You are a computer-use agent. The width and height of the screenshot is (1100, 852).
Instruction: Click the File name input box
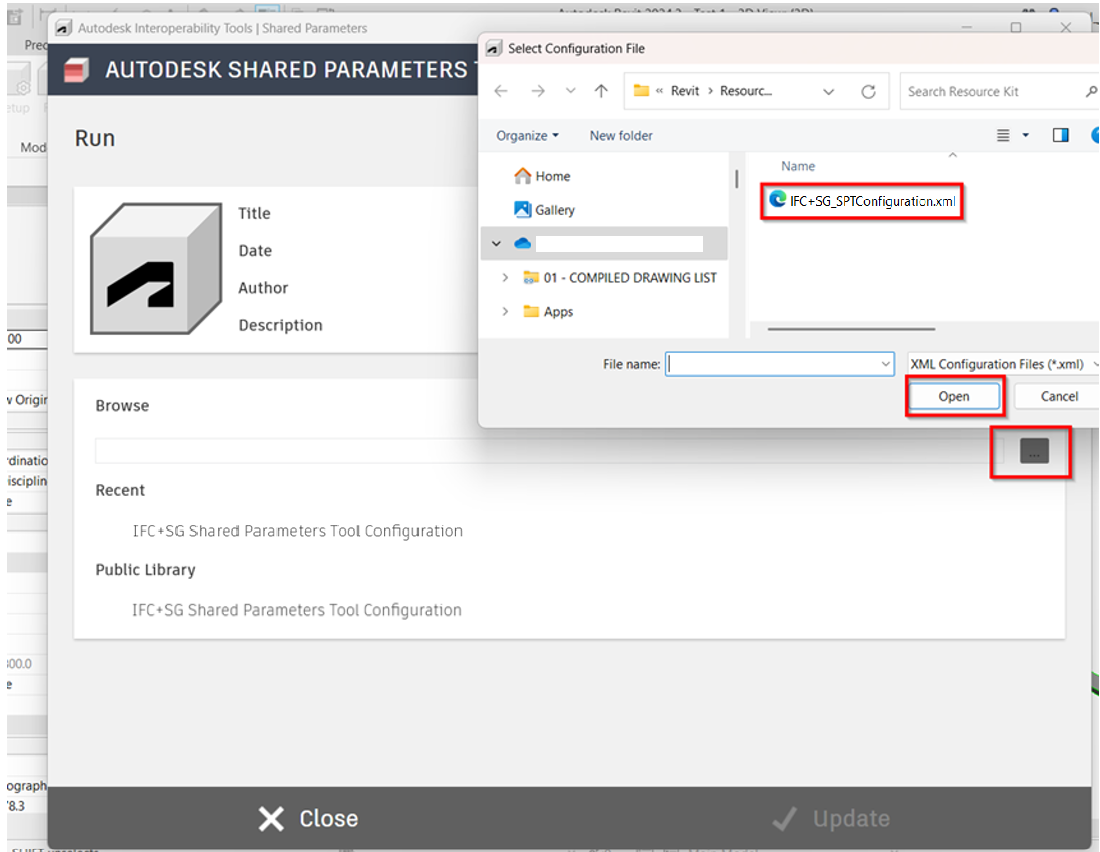tap(772, 364)
